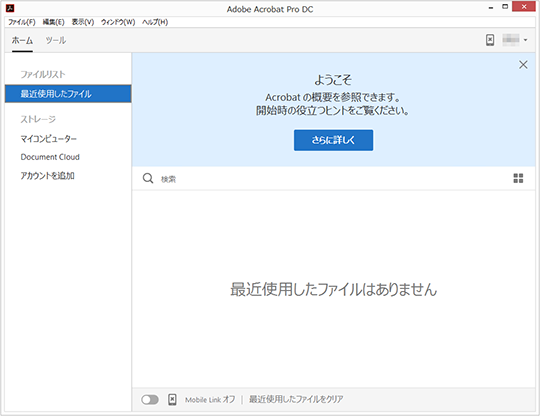Toggle the Mobile Link switch
The width and height of the screenshot is (540, 416).
(150, 399)
